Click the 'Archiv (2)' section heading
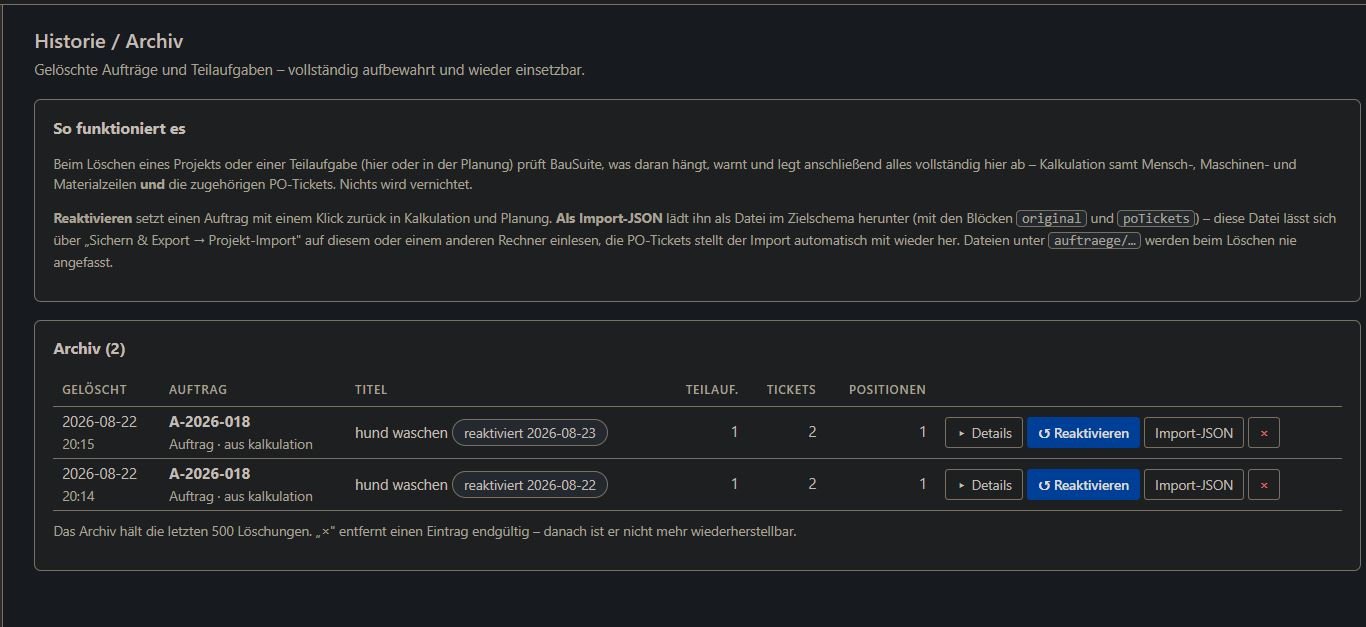 coord(89,349)
